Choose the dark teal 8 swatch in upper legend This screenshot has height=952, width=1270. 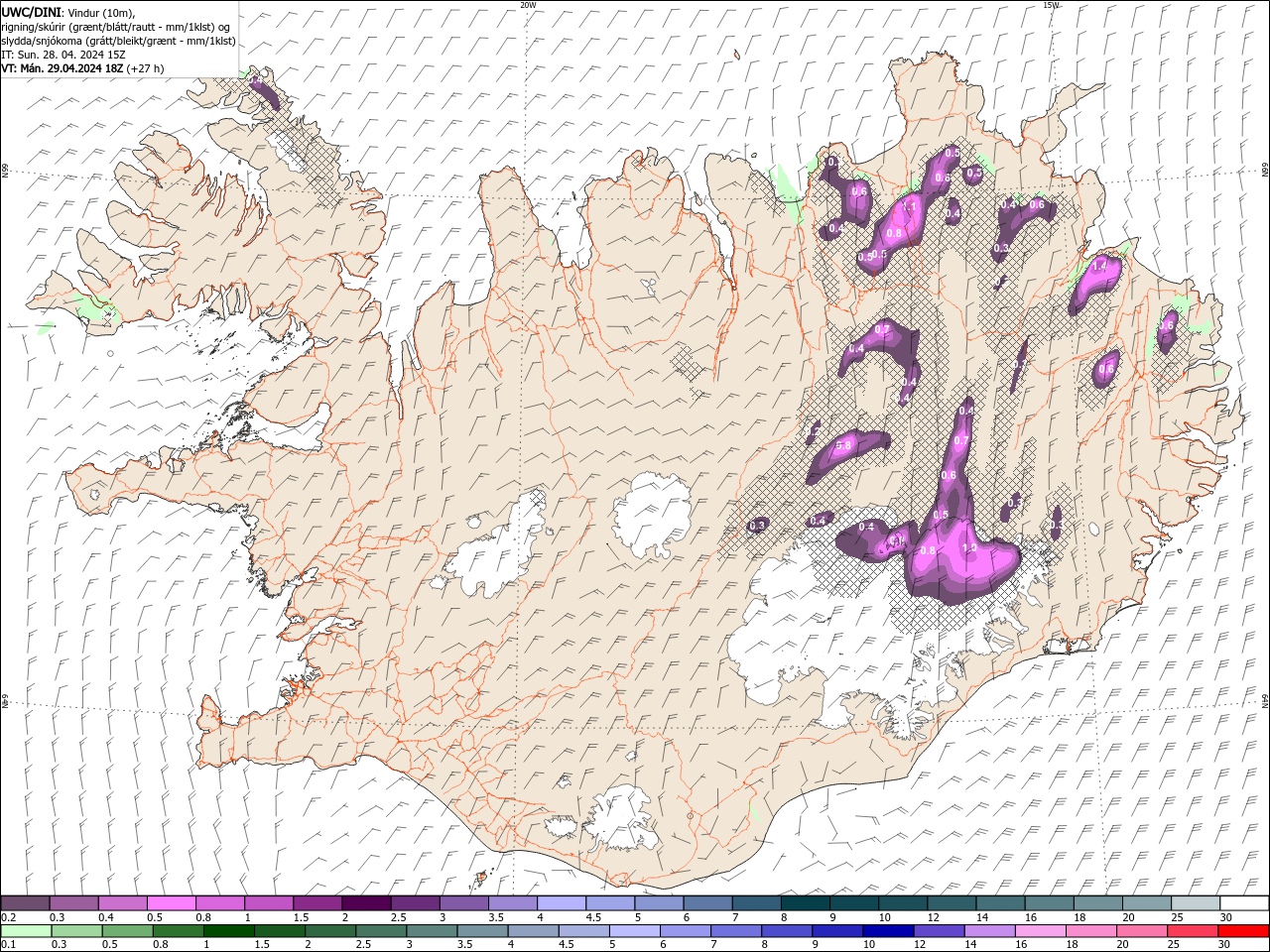(804, 903)
